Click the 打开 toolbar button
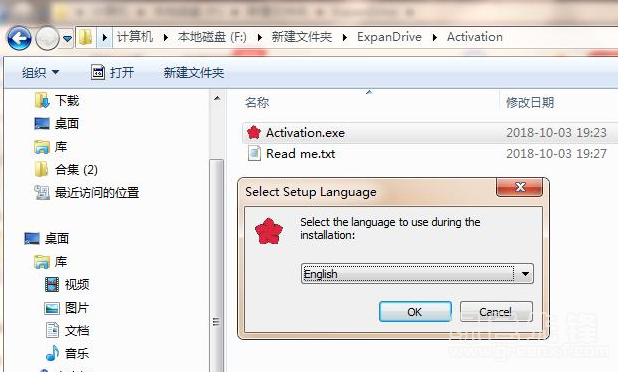The image size is (618, 372). [113, 73]
